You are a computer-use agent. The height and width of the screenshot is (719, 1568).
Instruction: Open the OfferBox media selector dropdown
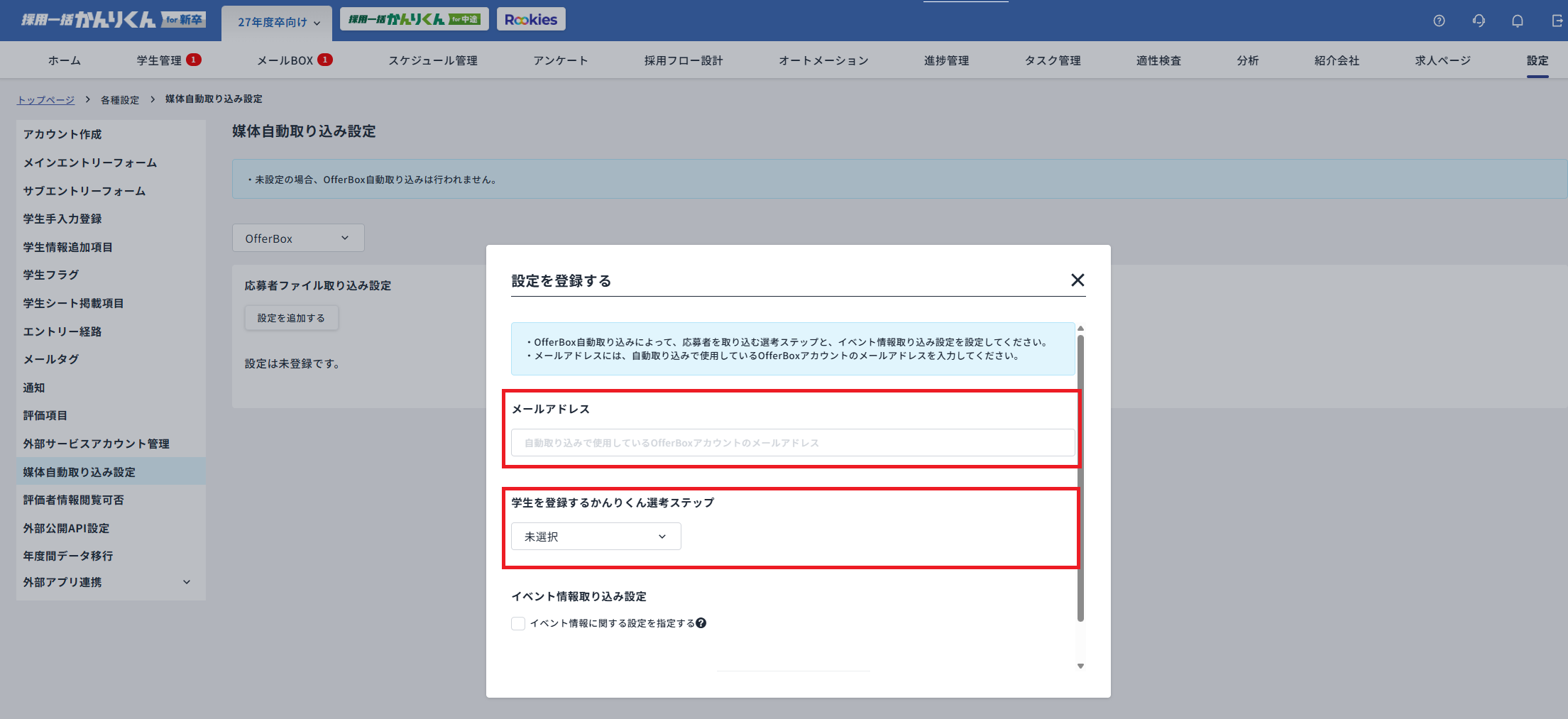297,238
